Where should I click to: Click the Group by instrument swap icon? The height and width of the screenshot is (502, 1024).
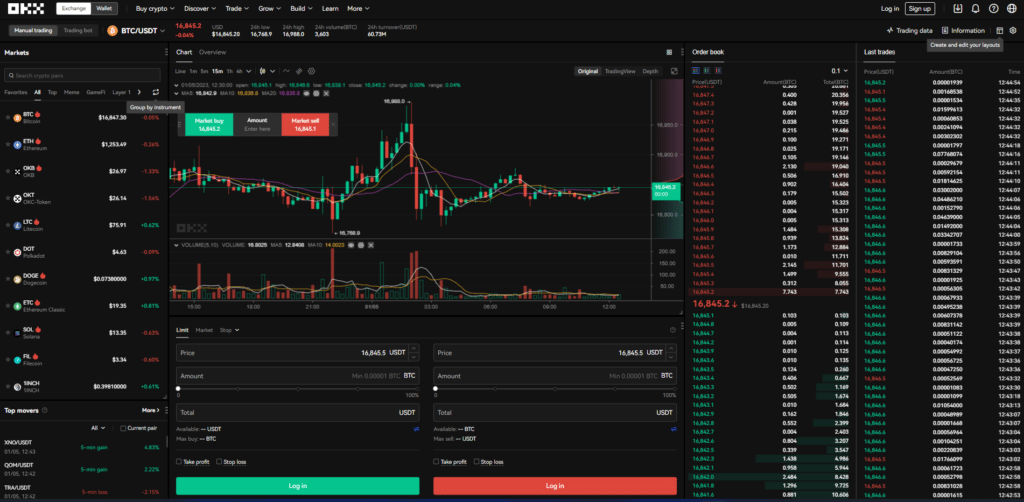(x=155, y=92)
